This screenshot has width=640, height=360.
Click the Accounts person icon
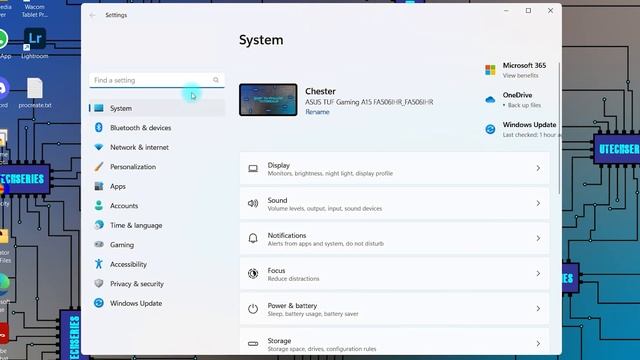99,205
